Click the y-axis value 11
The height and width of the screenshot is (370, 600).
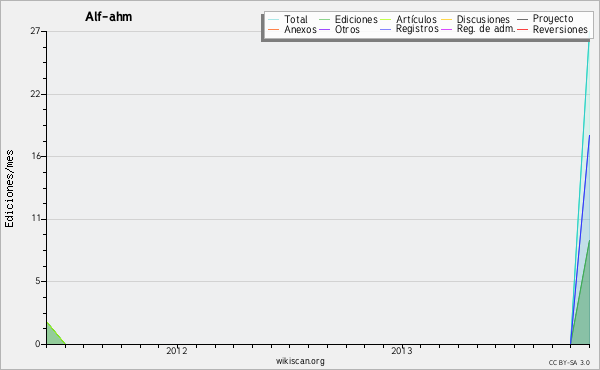36,218
